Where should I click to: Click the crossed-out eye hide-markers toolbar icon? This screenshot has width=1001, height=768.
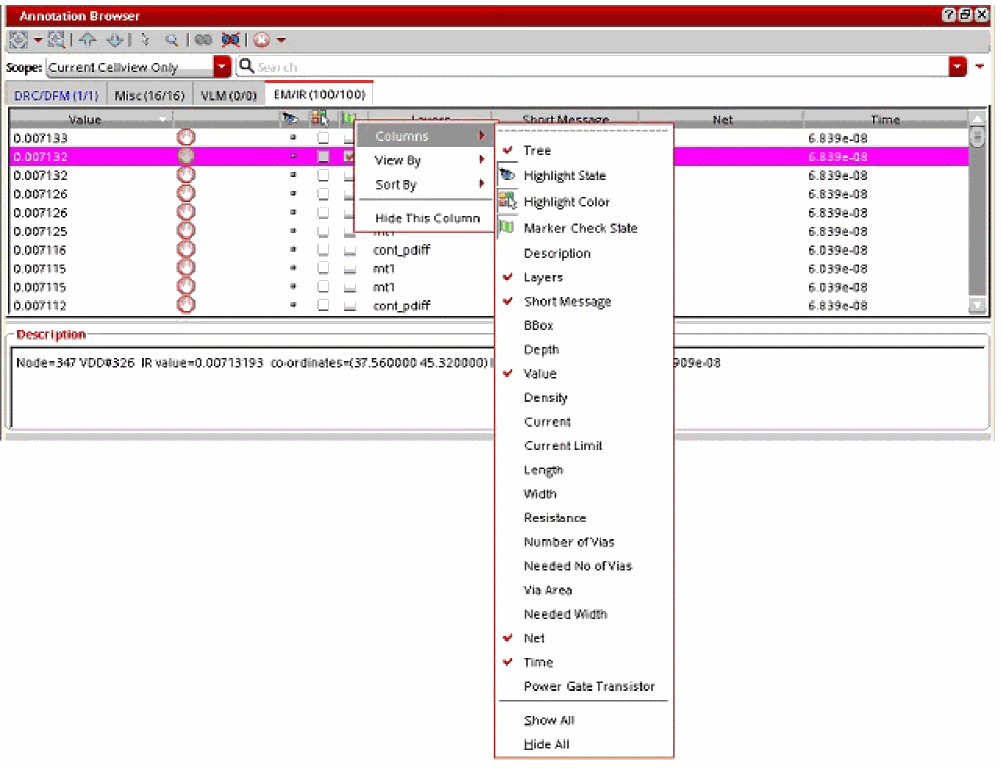tap(231, 40)
